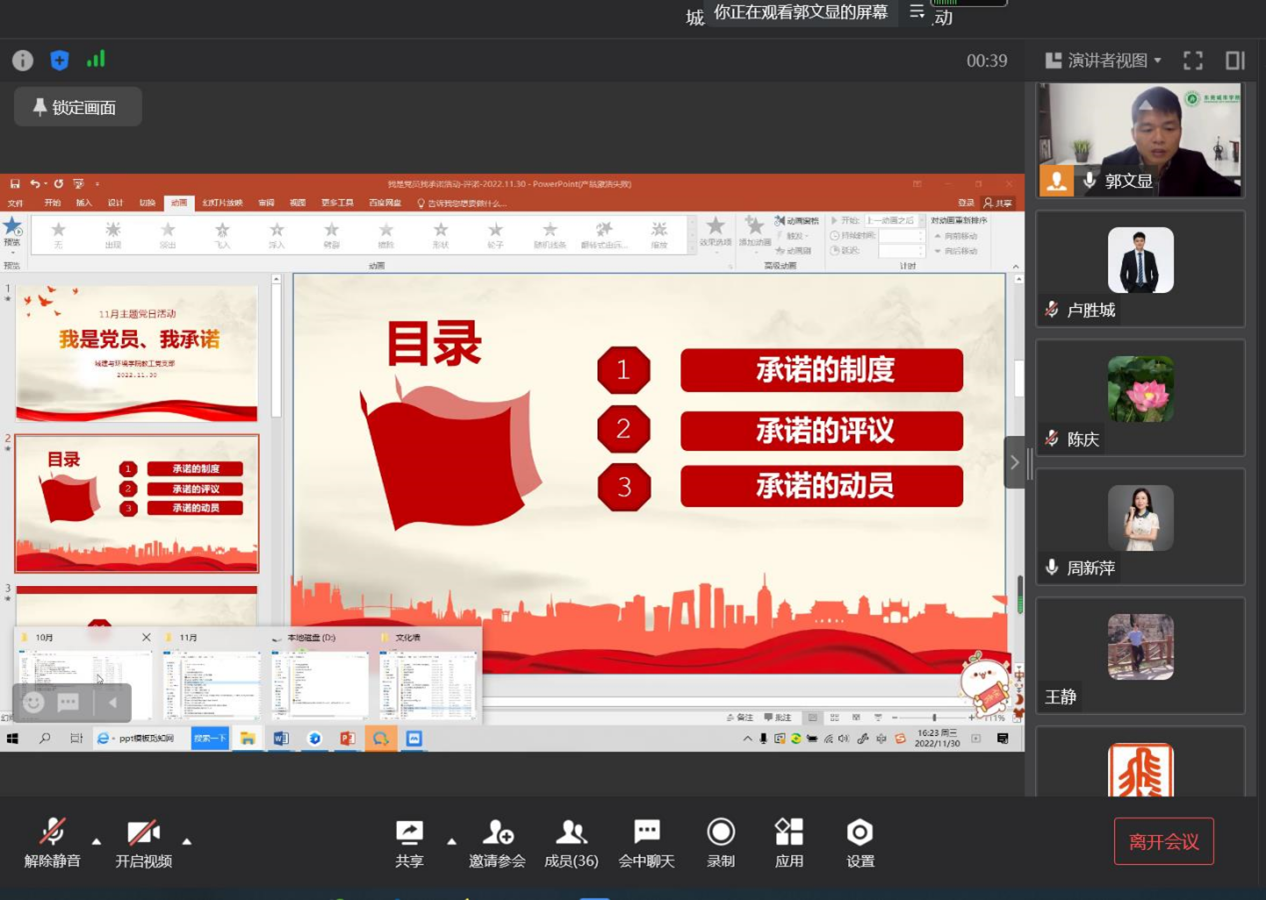Turn on camera with 开启视频
Viewport: 1266px width, 900px height.
[143, 843]
